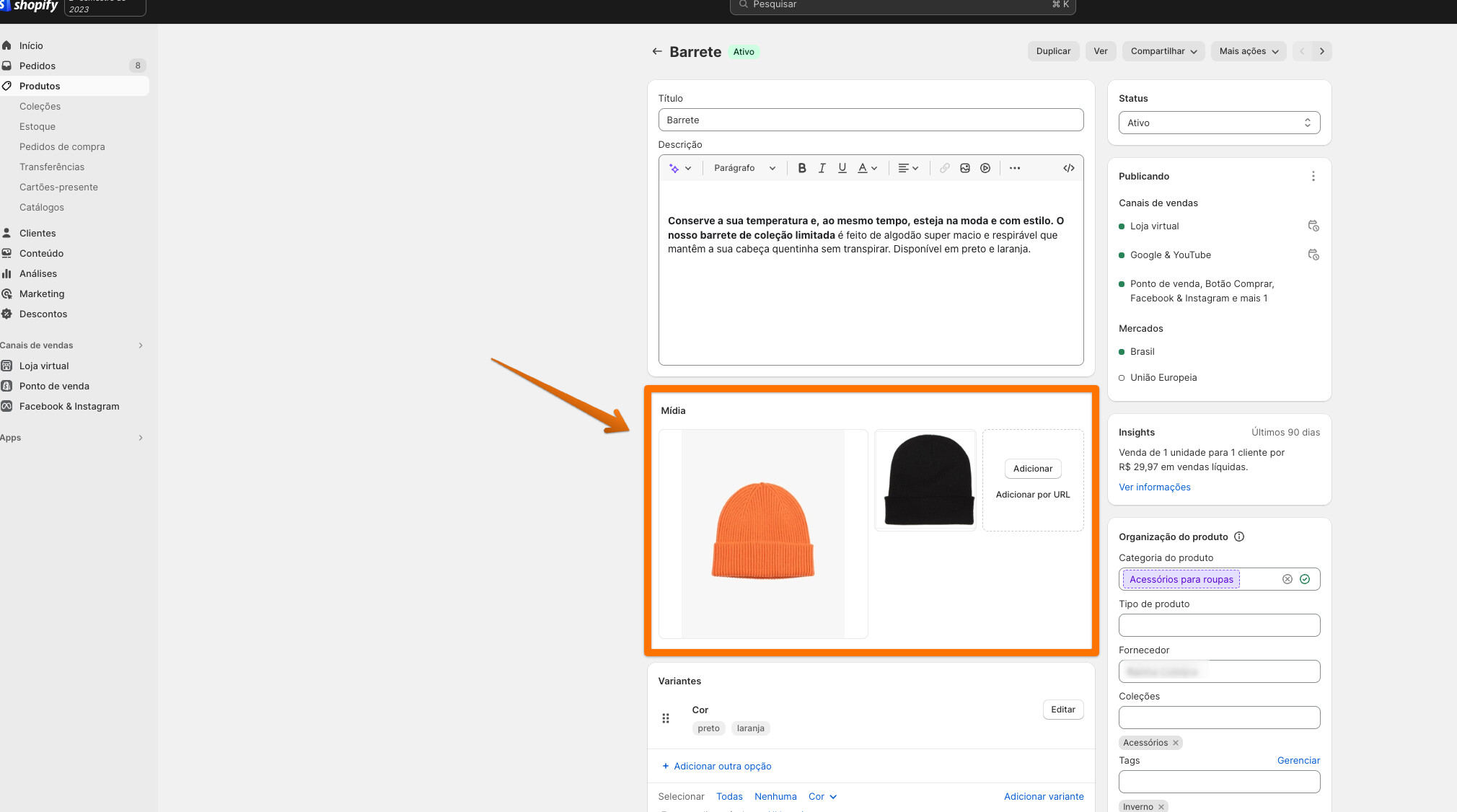Open the Status dropdown showing Ativo

coord(1218,123)
